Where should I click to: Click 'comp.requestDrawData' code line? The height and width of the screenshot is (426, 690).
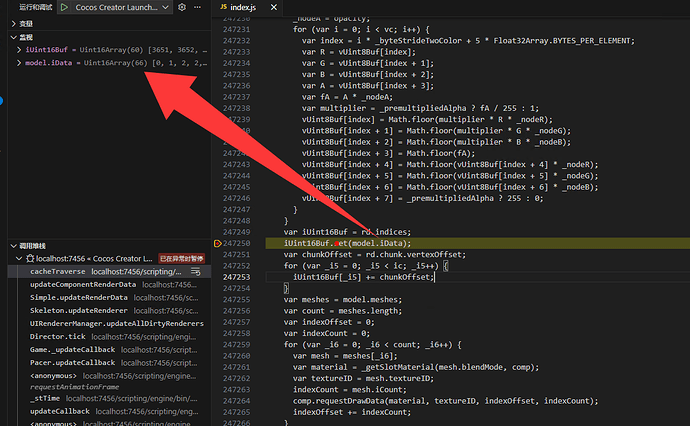pos(446,401)
